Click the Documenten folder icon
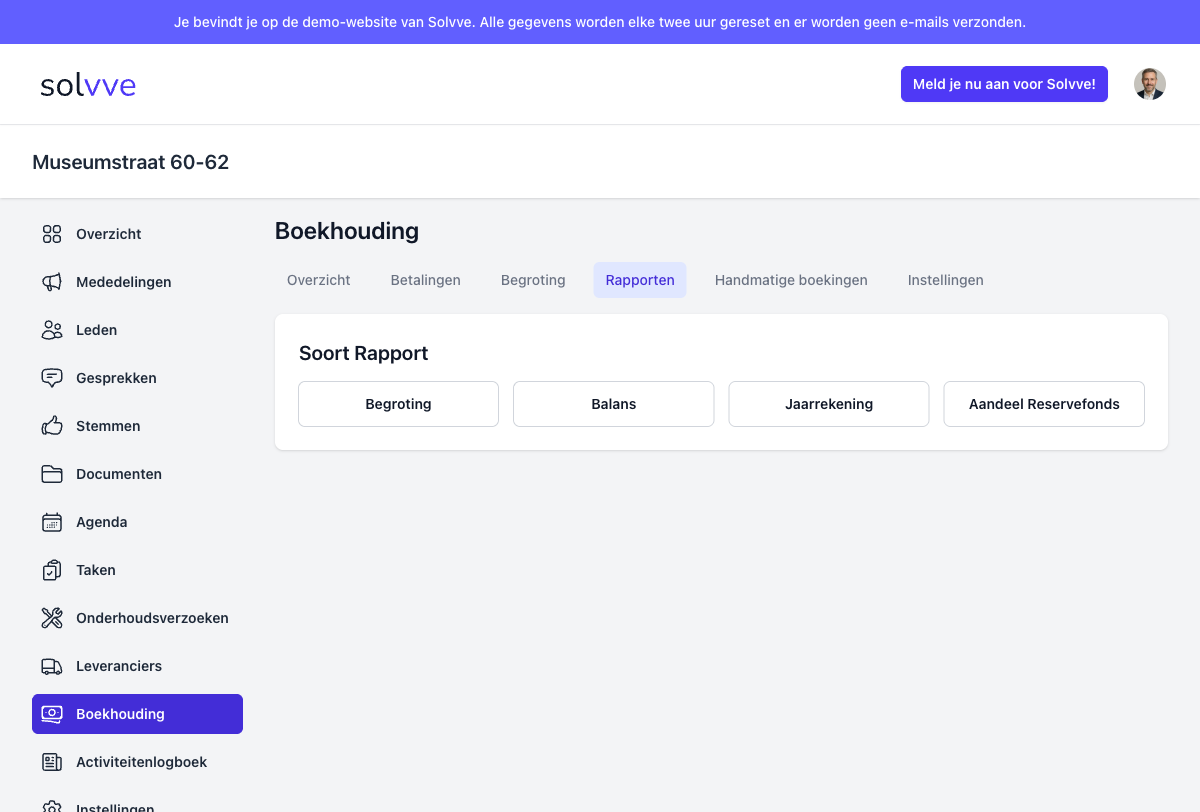 52,474
